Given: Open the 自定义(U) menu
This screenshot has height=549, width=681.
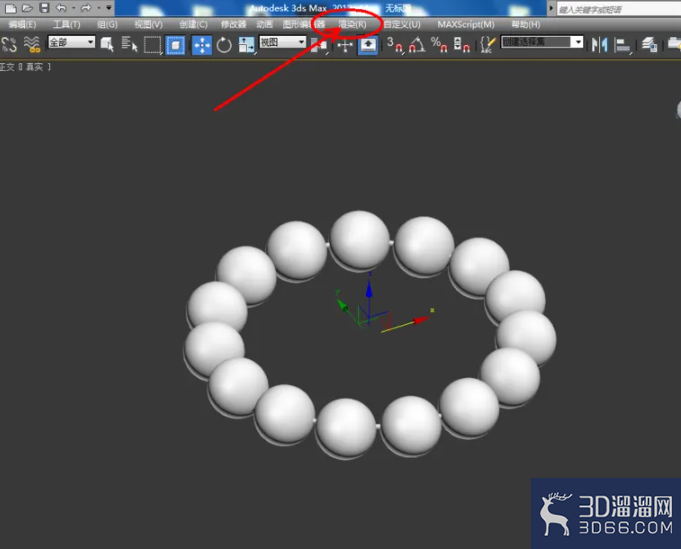Looking at the screenshot, I should [x=402, y=24].
